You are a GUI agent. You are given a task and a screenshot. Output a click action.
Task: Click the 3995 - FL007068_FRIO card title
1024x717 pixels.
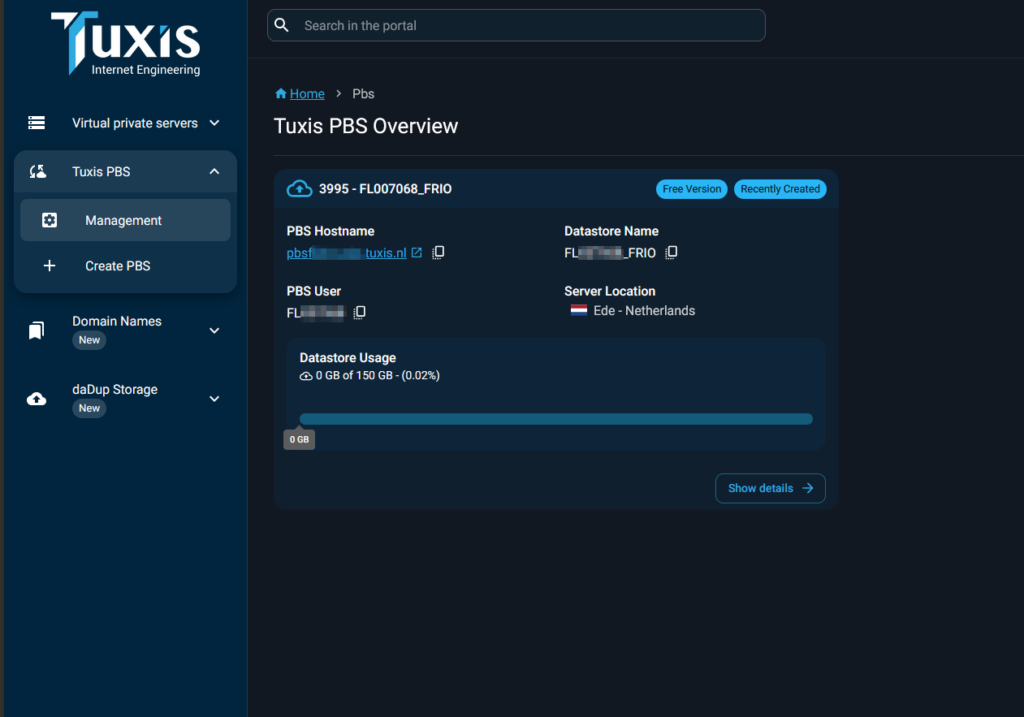[x=385, y=189]
